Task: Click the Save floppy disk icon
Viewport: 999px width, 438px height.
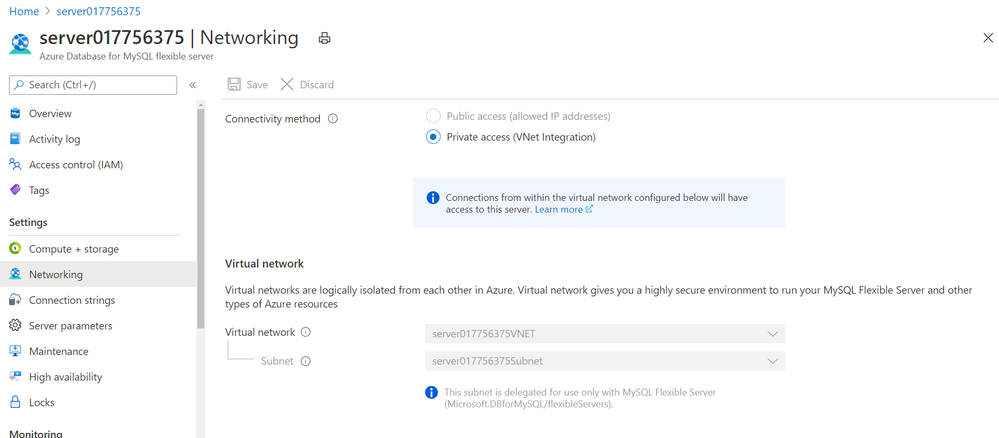Action: point(234,84)
